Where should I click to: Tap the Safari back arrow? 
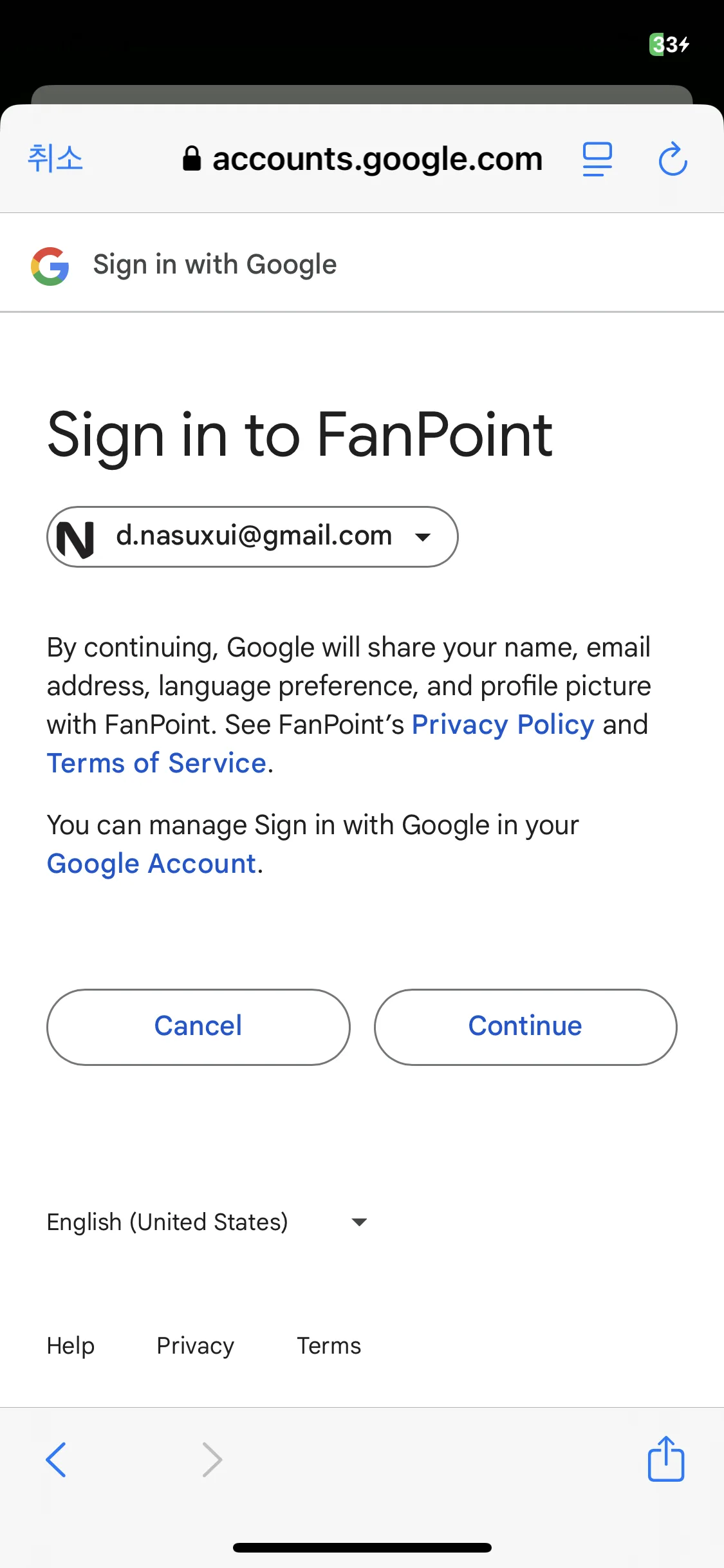56,1459
